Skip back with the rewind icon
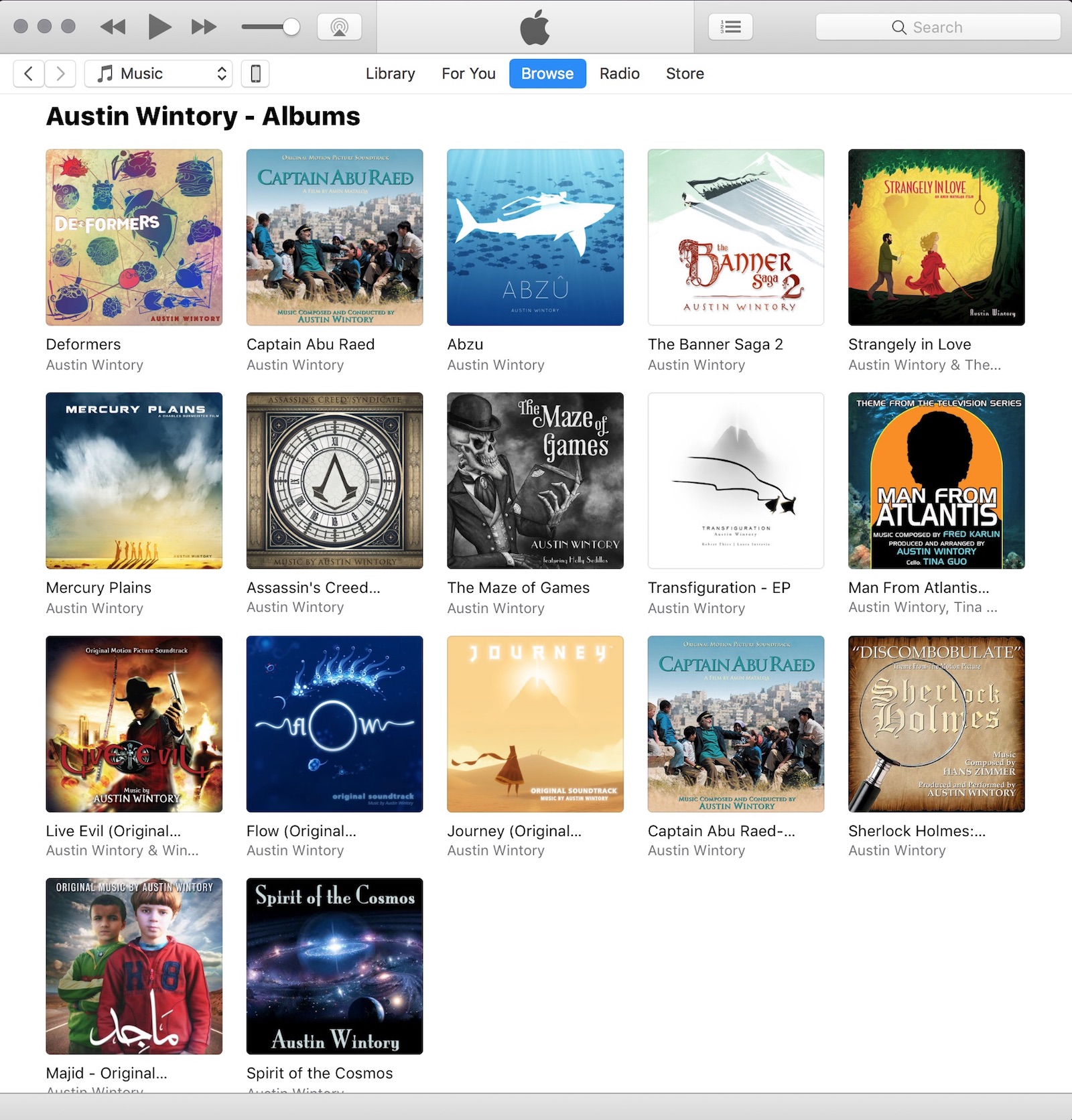This screenshot has width=1072, height=1120. tap(113, 27)
